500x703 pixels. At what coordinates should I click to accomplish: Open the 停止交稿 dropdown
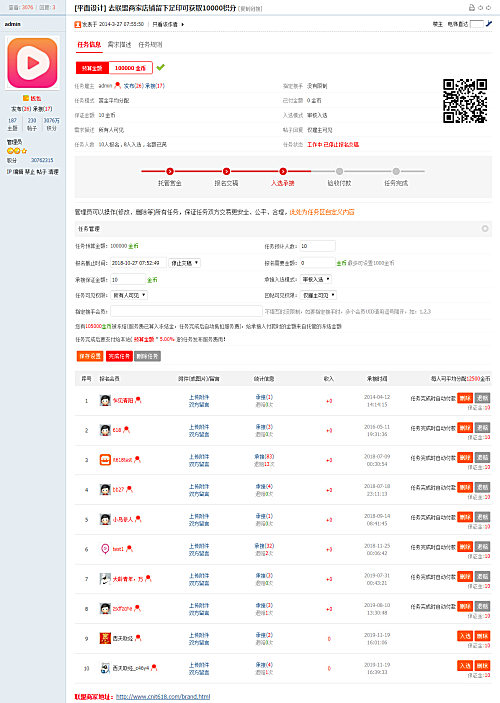tap(185, 263)
